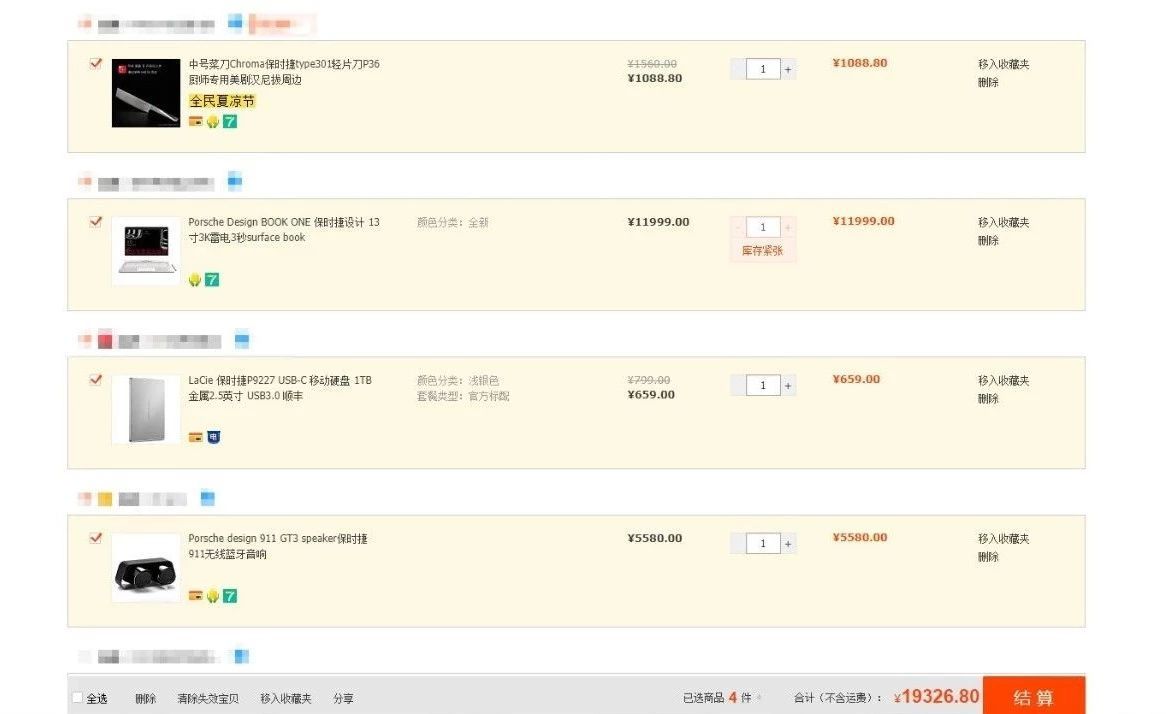Image resolution: width=1166 pixels, height=714 pixels.
Task: Open the Porsche Design BOOK ONE thumbnail
Action: click(146, 251)
